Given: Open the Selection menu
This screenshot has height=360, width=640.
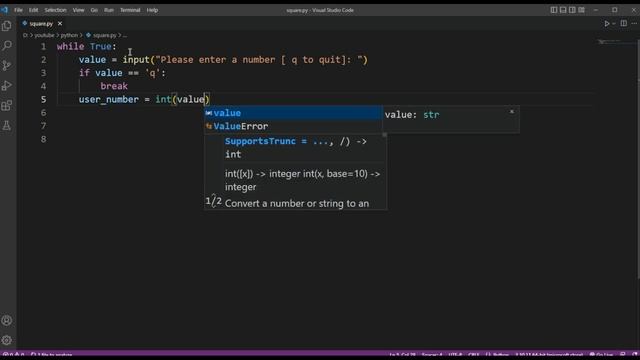Looking at the screenshot, I should pos(55,10).
